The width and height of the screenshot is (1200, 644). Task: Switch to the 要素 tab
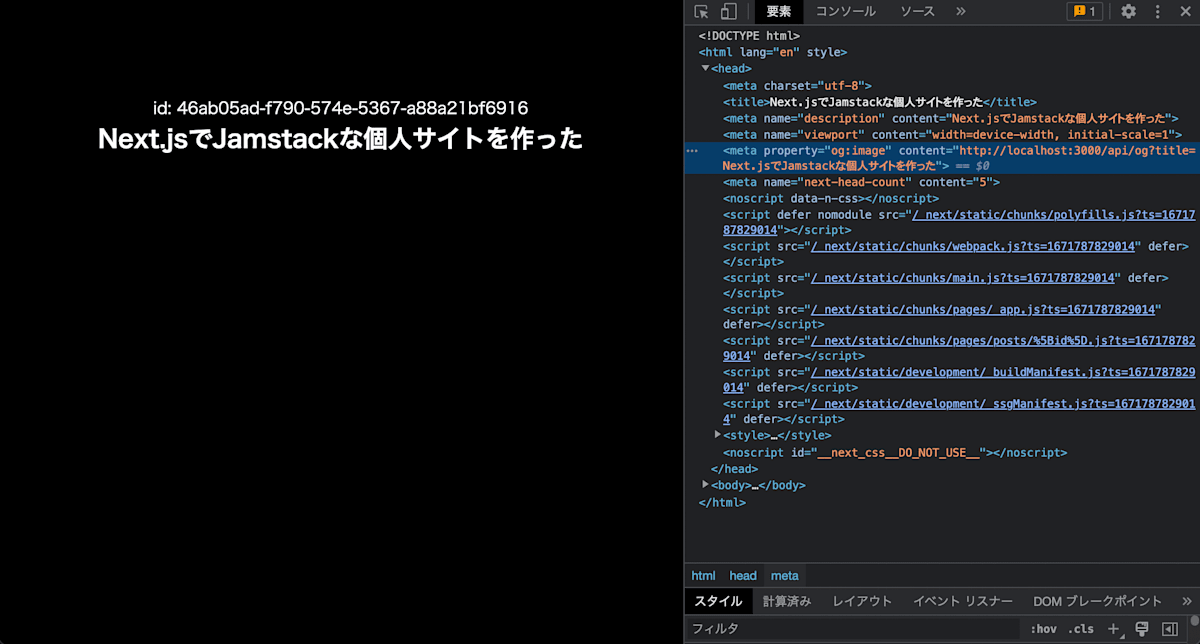(x=779, y=12)
